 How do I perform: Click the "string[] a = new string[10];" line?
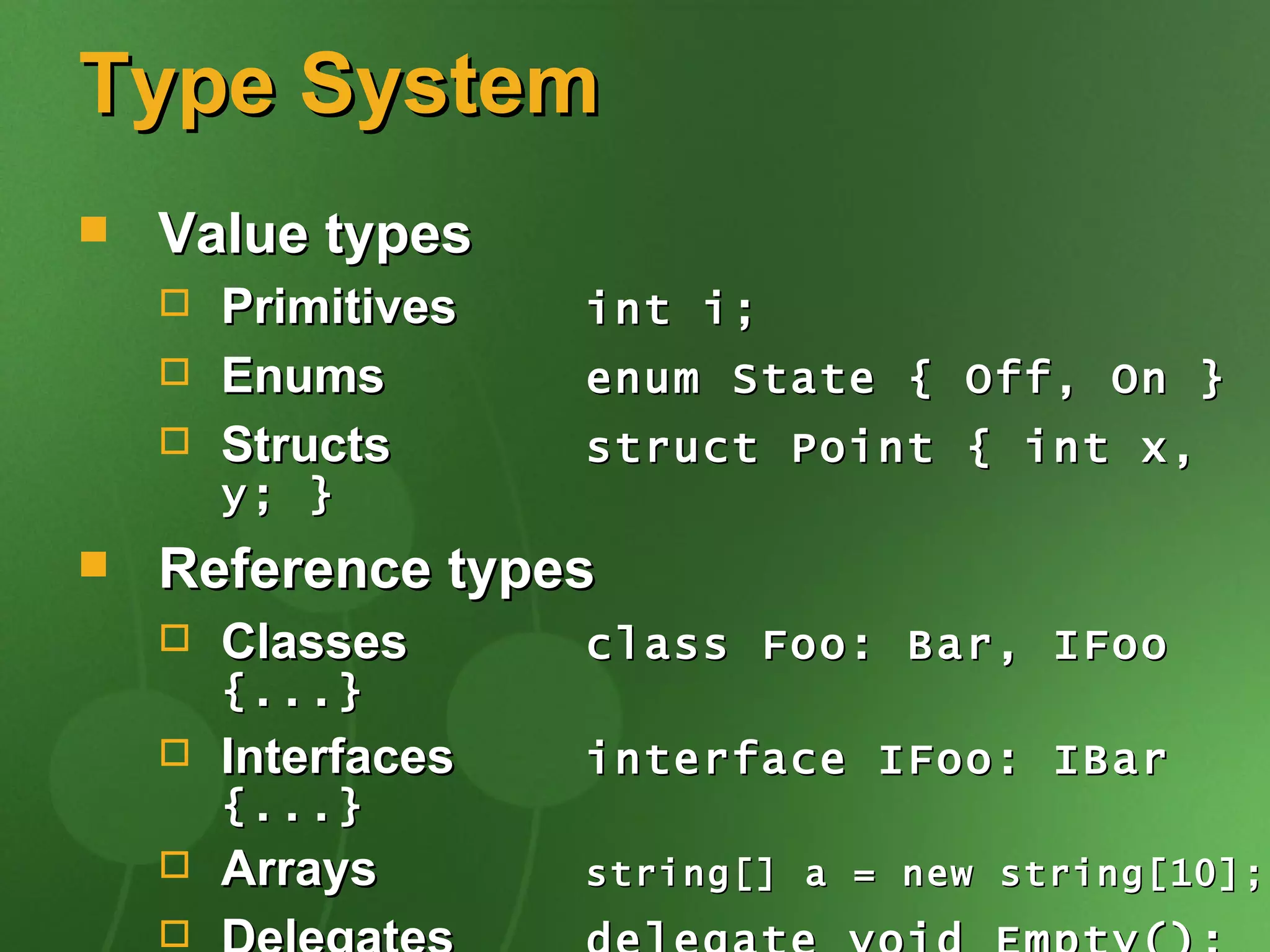[x=923, y=874]
